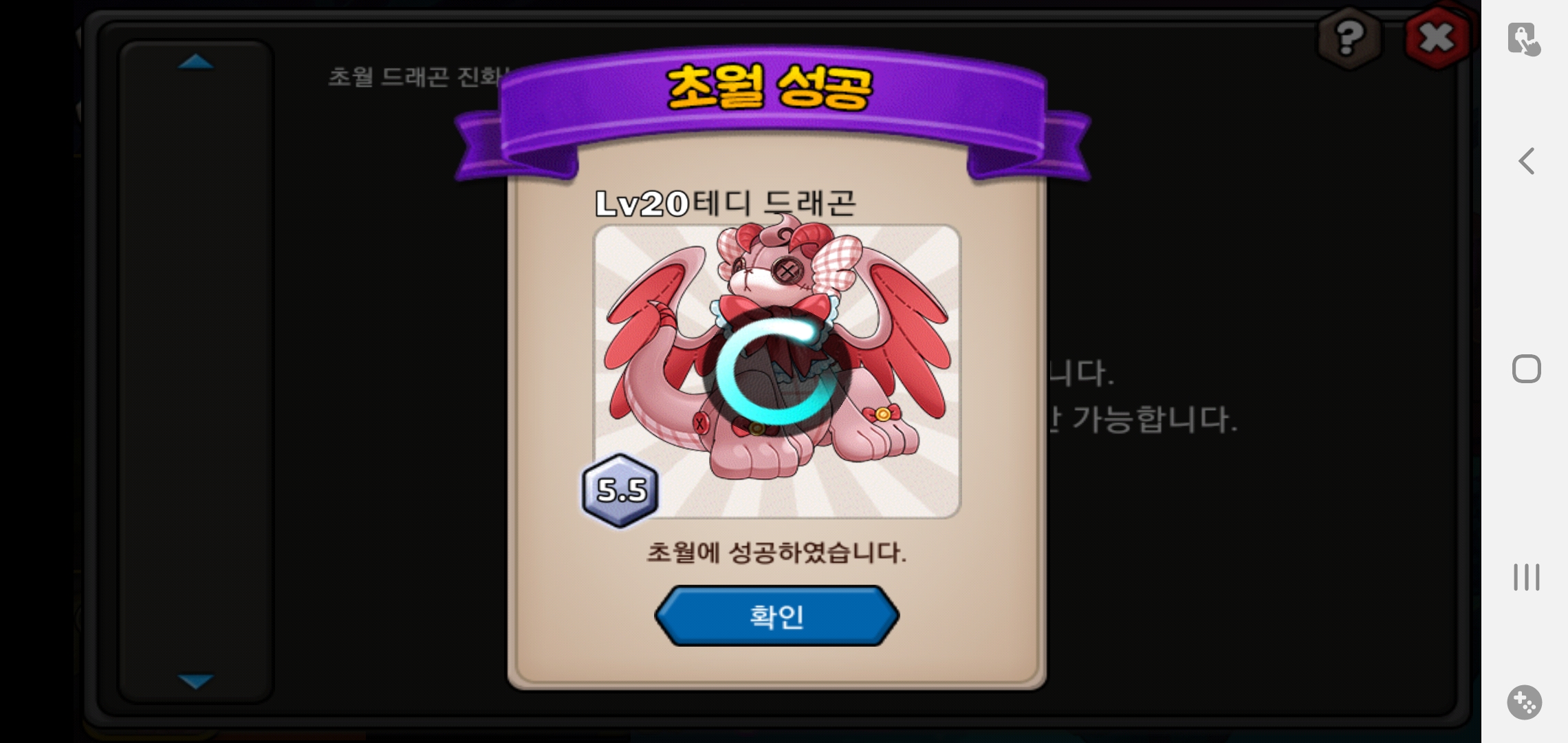Viewport: 1568px width, 743px height.
Task: Tap the 초월에 성공하였습니다 message text
Action: pos(776,552)
